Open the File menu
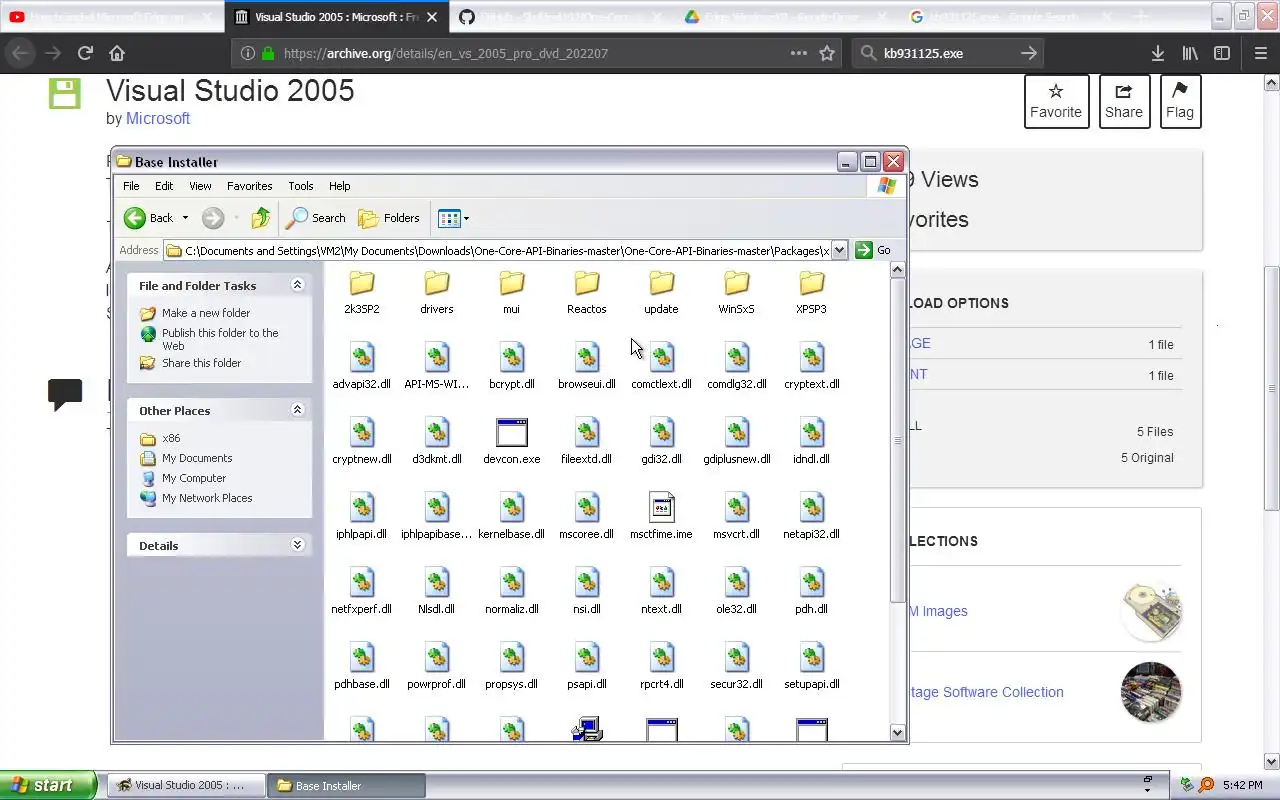This screenshot has width=1280, height=800. pos(131,186)
